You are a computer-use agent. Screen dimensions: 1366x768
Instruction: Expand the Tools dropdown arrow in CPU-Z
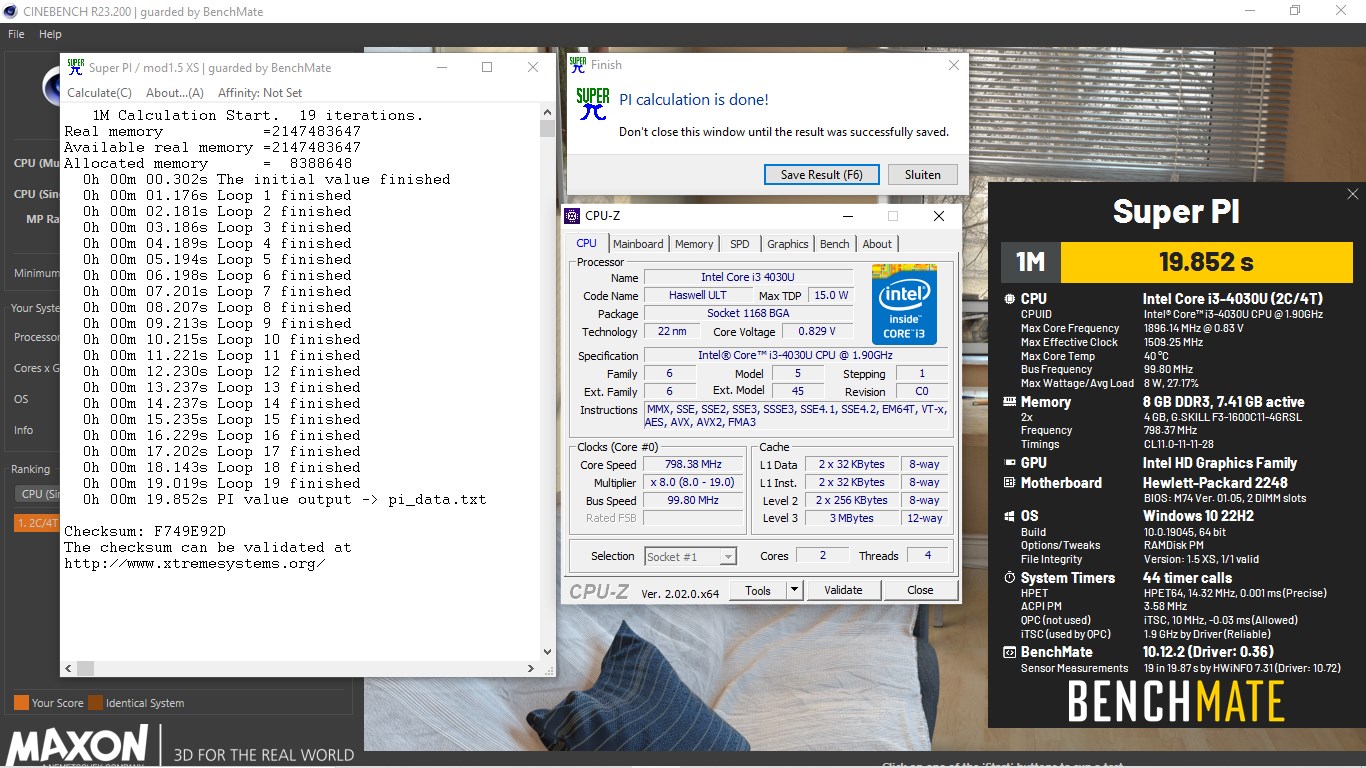[795, 591]
